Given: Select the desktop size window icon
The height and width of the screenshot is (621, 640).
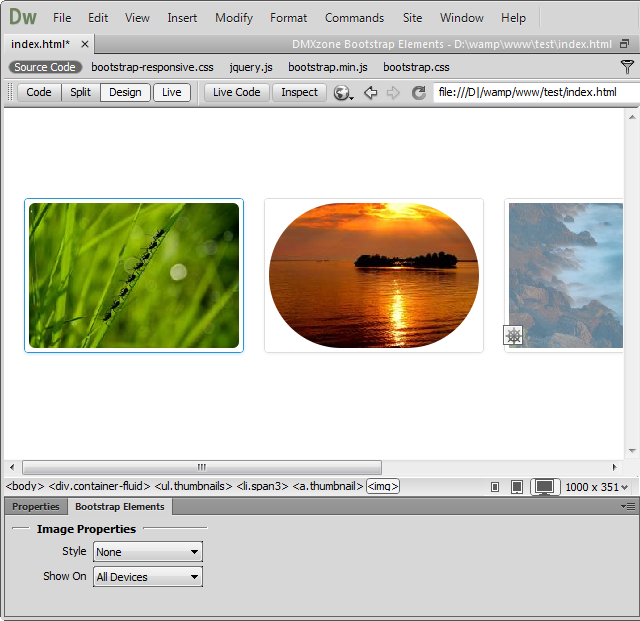Looking at the screenshot, I should click(x=545, y=487).
